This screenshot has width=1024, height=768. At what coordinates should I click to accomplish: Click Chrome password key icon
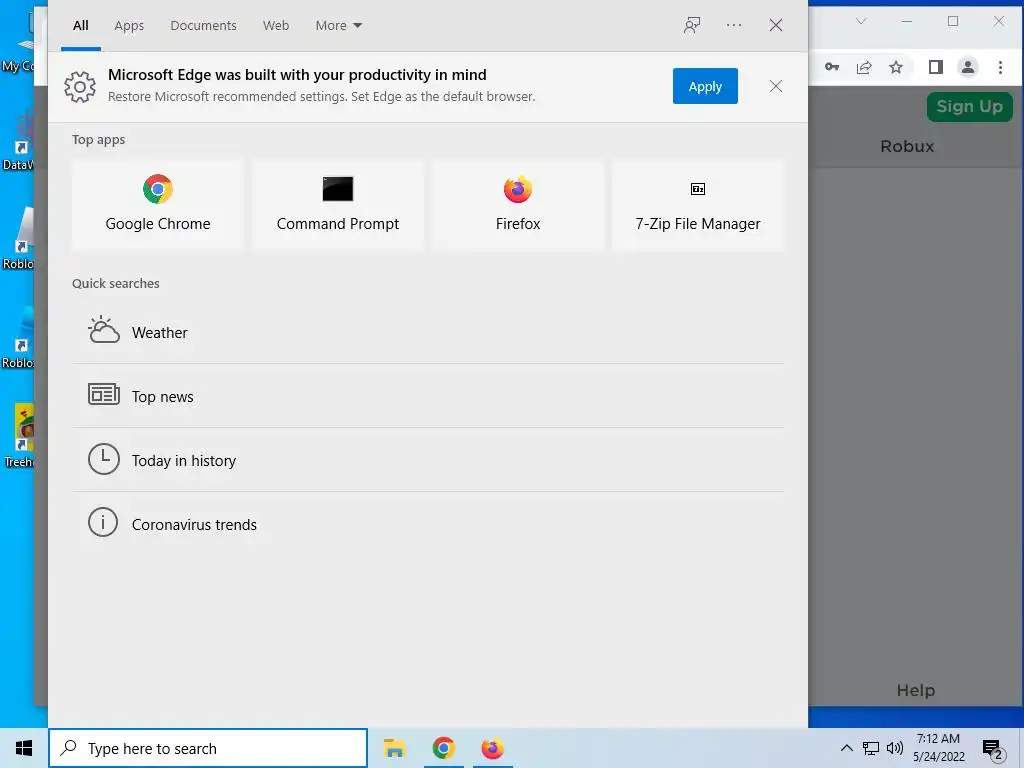click(832, 67)
